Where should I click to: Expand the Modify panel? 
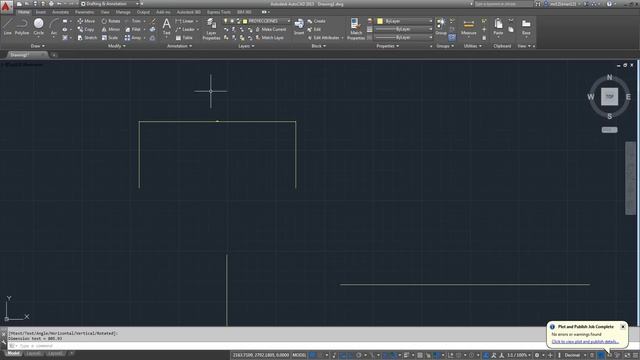point(116,46)
